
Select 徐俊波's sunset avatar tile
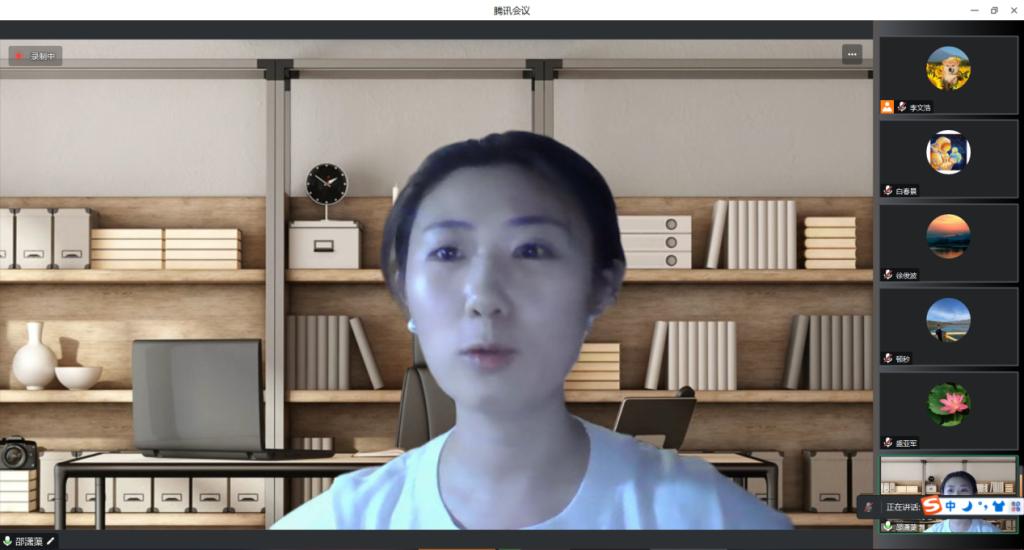[x=948, y=236]
